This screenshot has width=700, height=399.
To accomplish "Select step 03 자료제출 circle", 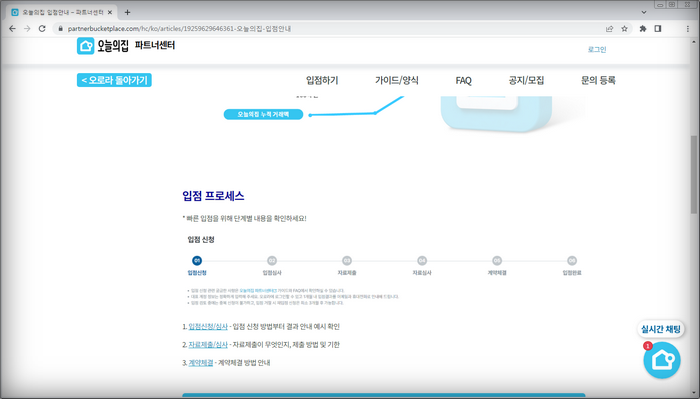I will pos(347,261).
